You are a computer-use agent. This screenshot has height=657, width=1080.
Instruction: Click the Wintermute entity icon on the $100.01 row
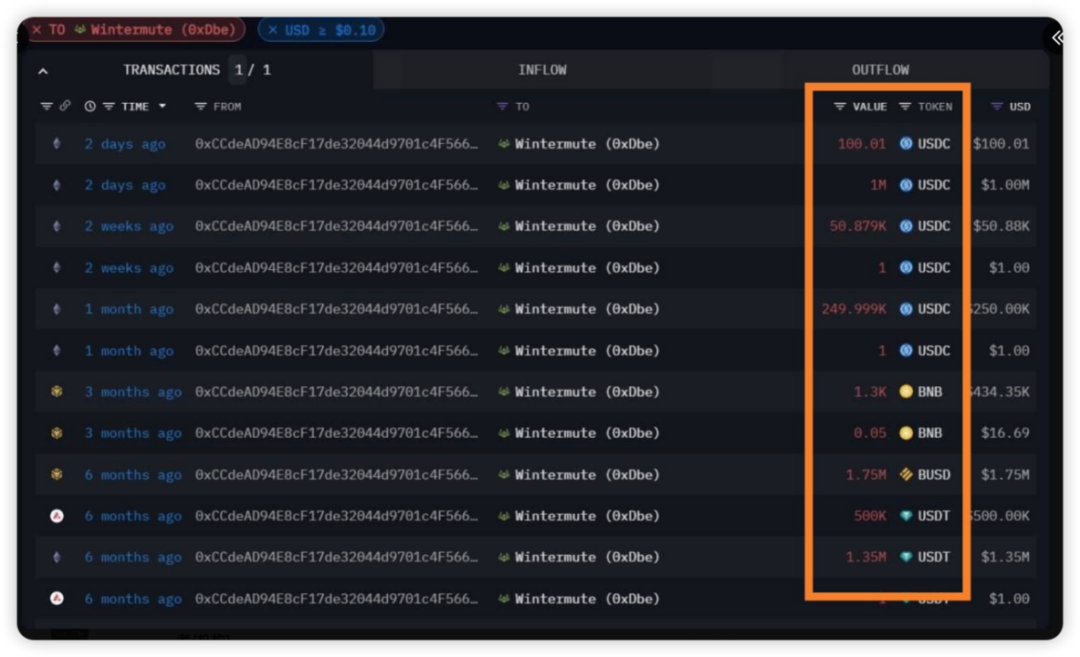point(503,144)
